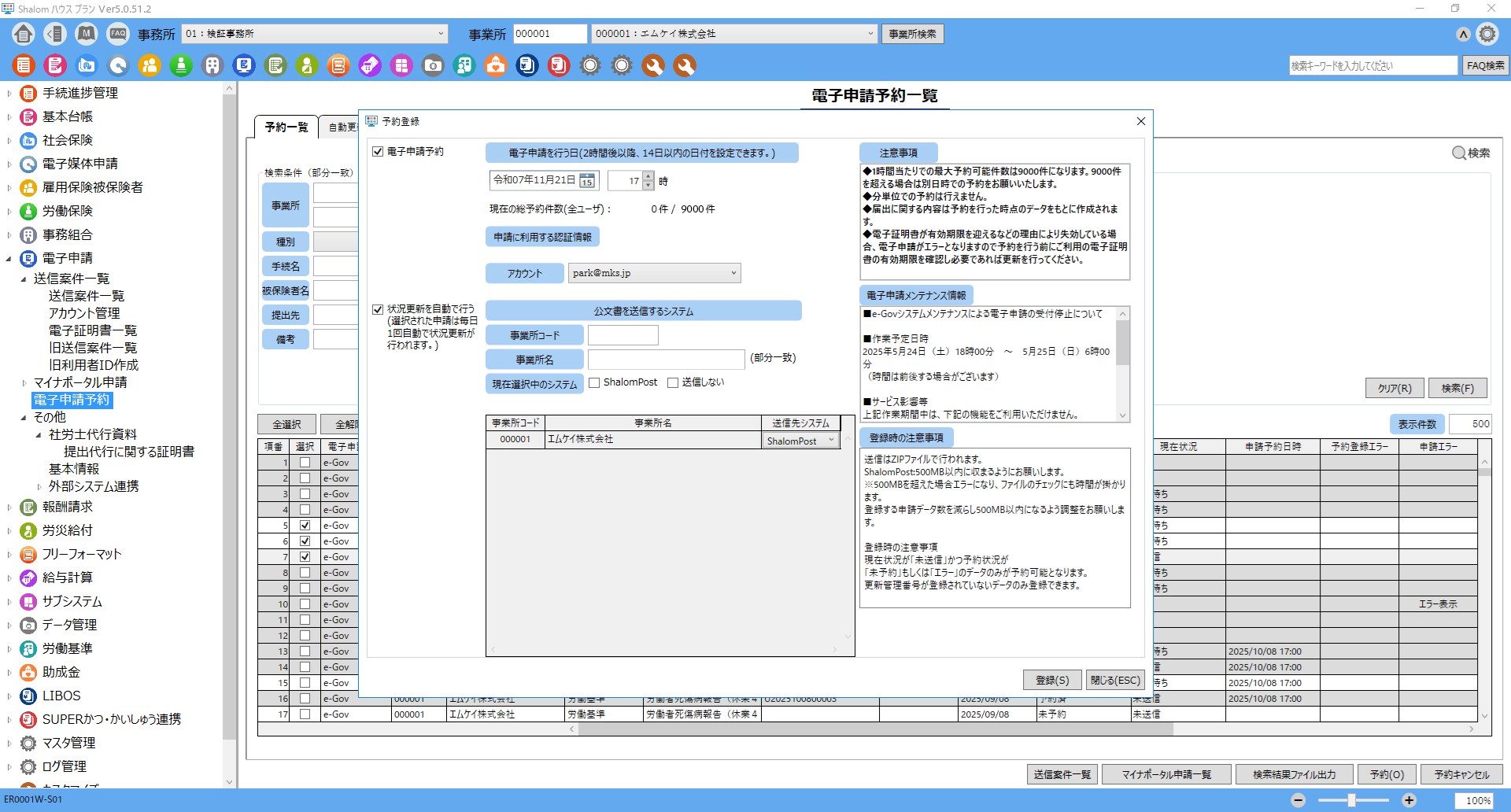Click the top-right settings gear icon

tap(1487, 34)
